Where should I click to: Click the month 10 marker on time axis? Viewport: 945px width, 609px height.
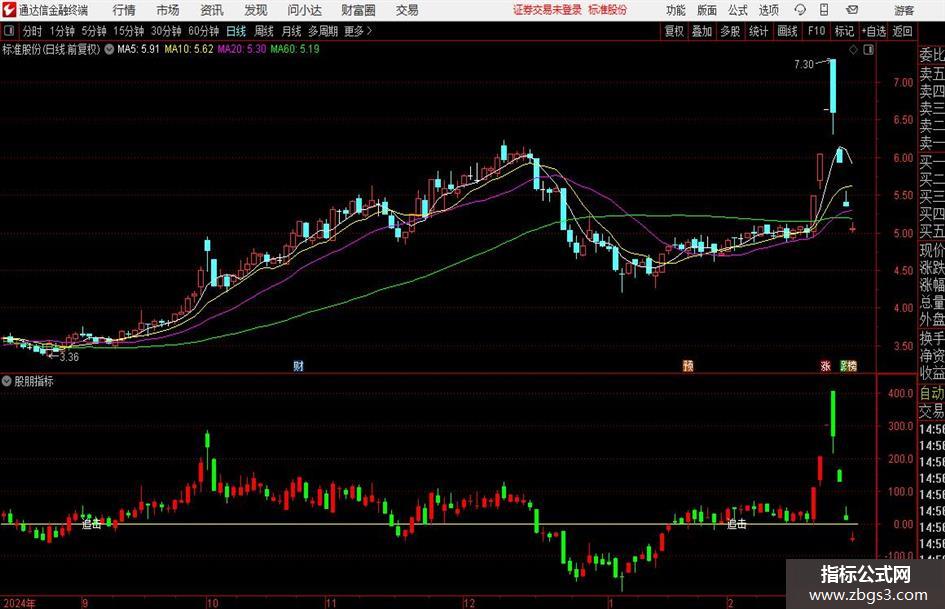click(212, 603)
